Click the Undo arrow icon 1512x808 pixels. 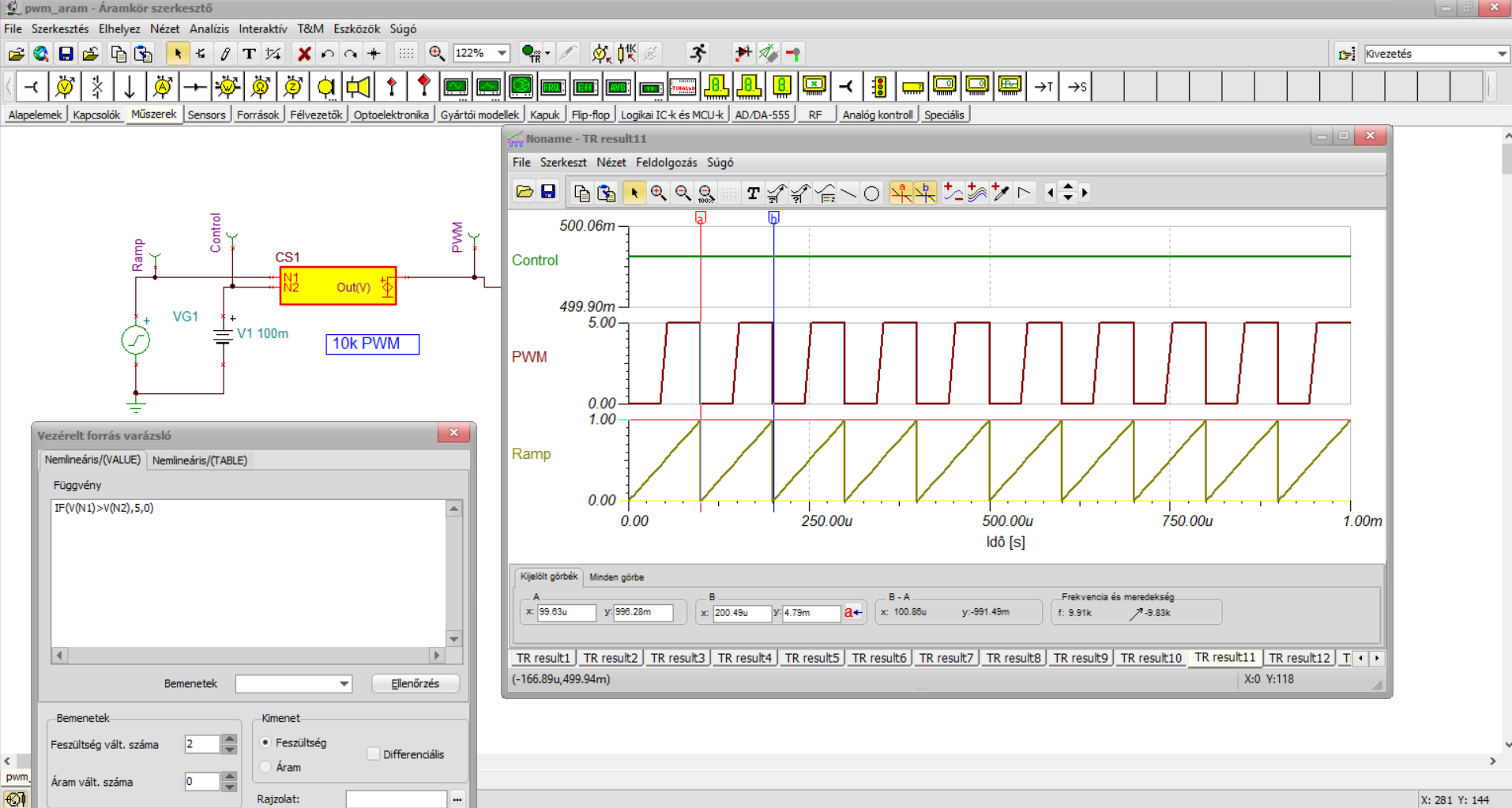[327, 54]
